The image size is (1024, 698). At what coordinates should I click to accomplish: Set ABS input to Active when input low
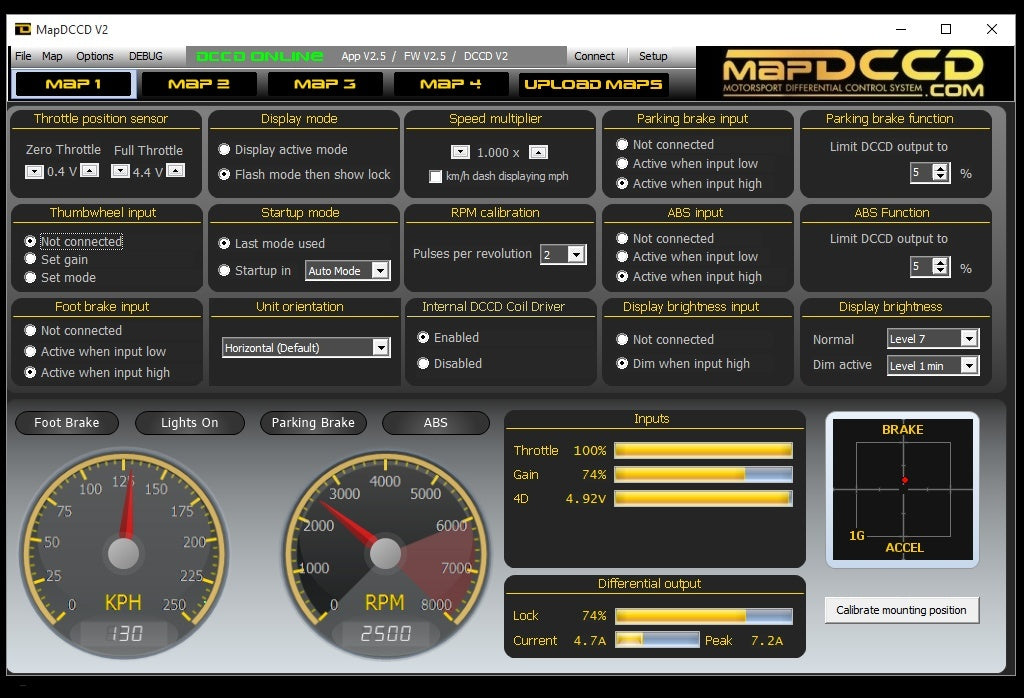coord(687,257)
